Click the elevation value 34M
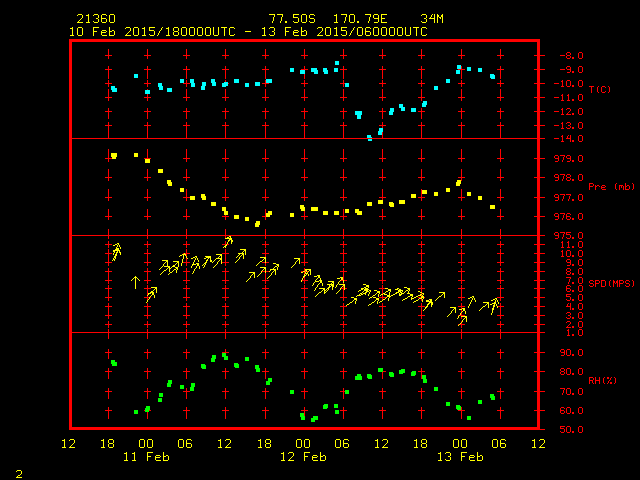The height and width of the screenshot is (480, 640). point(433,19)
